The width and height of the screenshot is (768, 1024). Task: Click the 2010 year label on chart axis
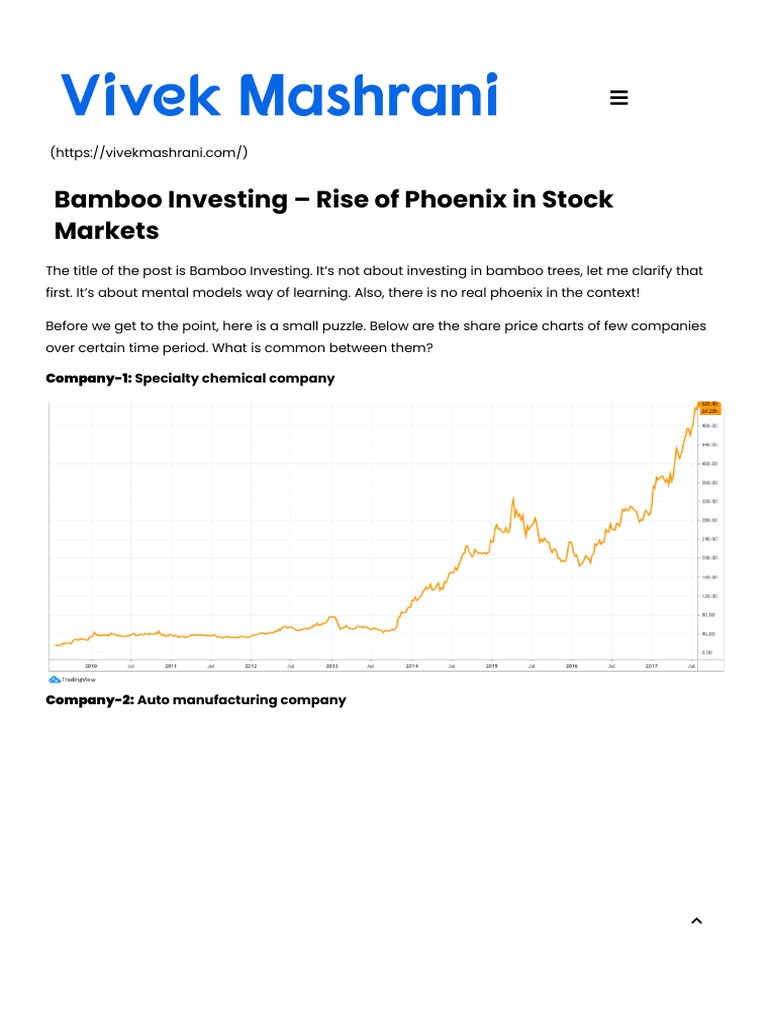click(90, 665)
